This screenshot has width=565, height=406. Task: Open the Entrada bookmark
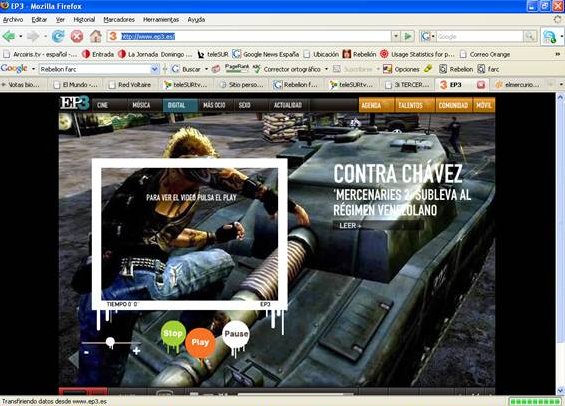click(x=98, y=54)
